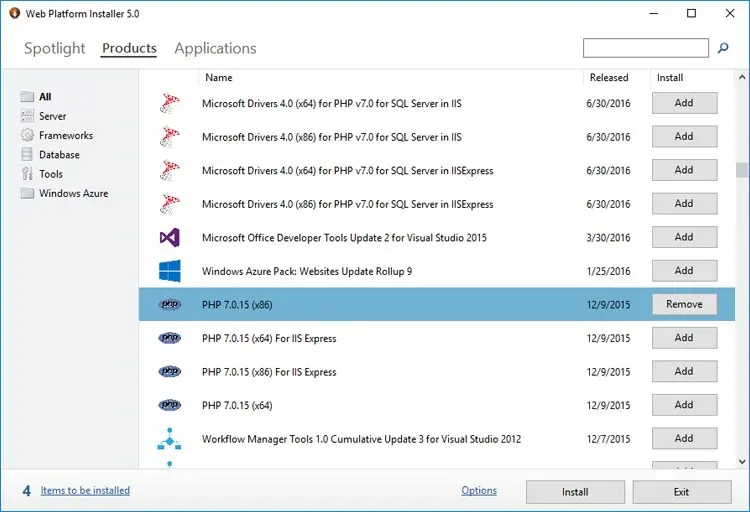The width and height of the screenshot is (750, 512).
Task: Click the Drivers 4.0 (x86) for IIS icon
Action: 169,137
